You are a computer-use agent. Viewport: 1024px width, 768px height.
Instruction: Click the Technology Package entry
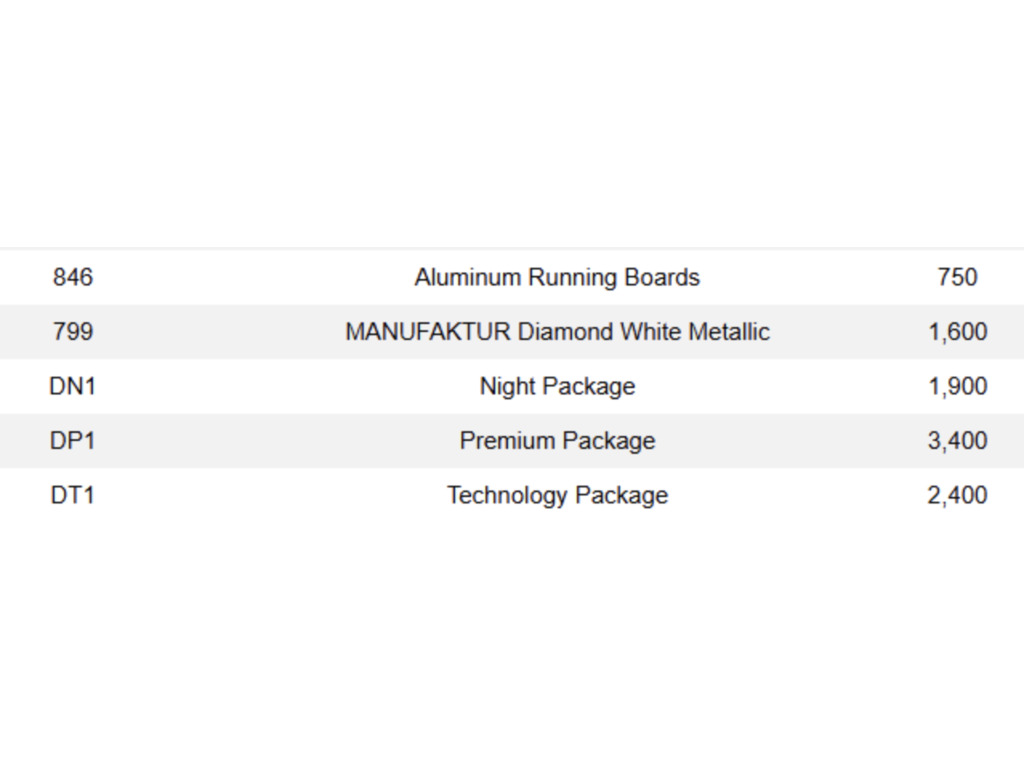[x=557, y=495]
